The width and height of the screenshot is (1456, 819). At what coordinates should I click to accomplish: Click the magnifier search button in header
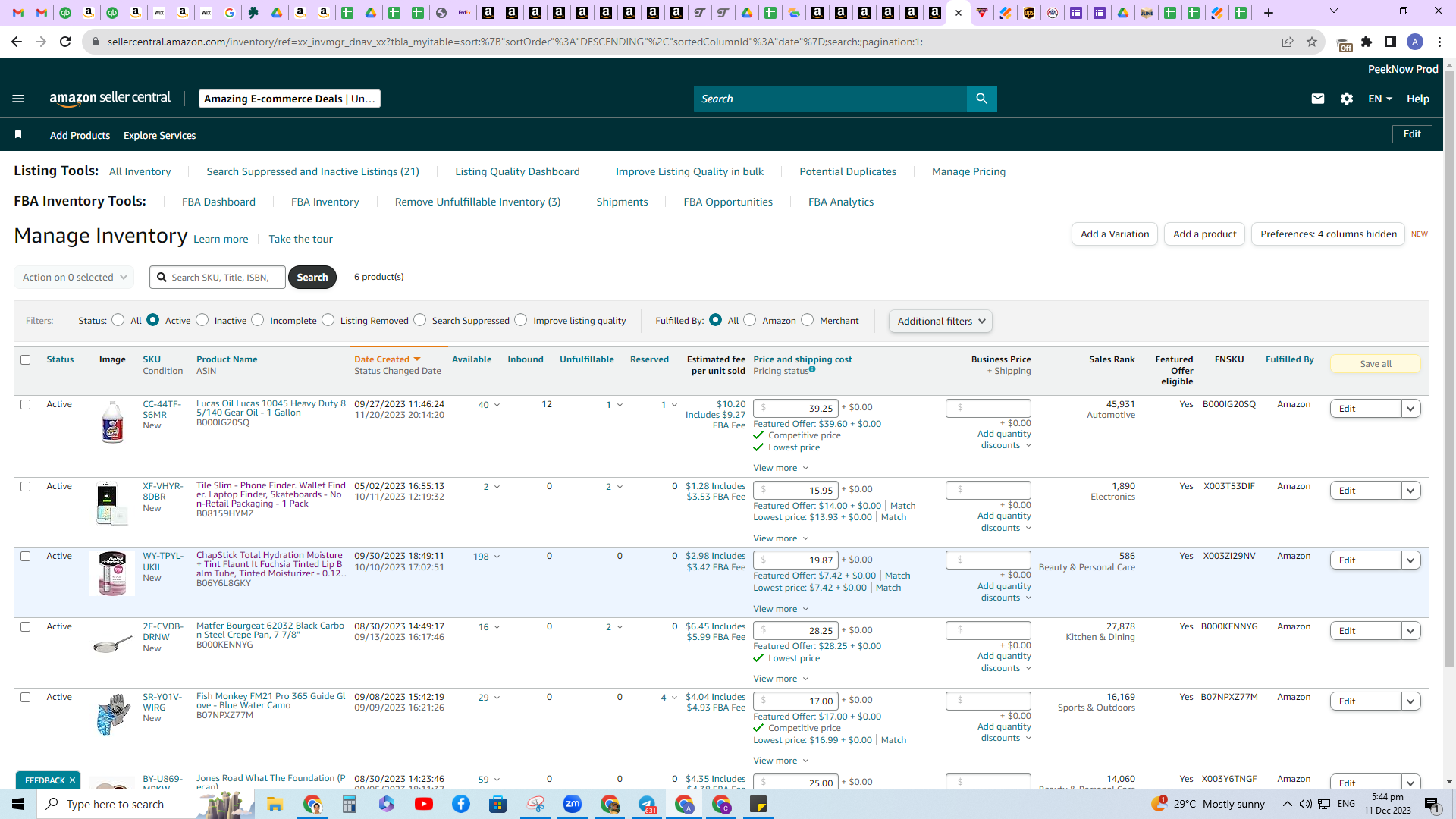pyautogui.click(x=982, y=99)
